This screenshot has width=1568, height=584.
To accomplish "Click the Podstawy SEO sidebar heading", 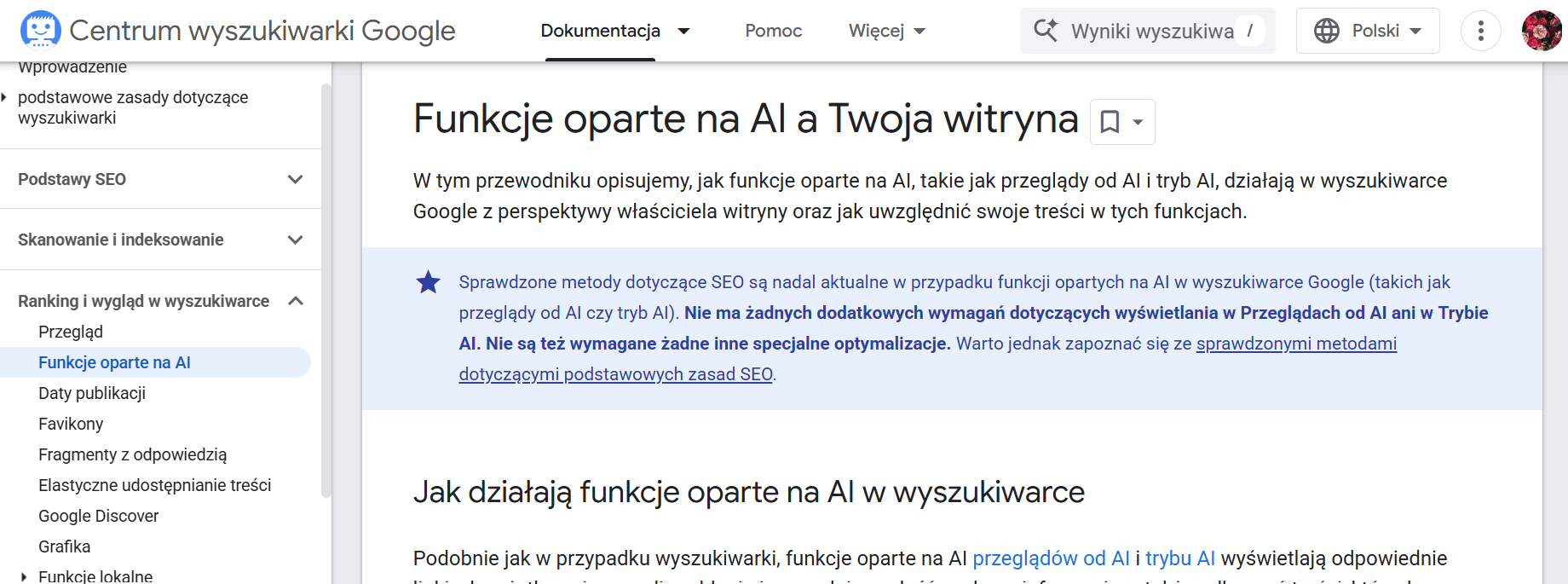I will coord(72,179).
